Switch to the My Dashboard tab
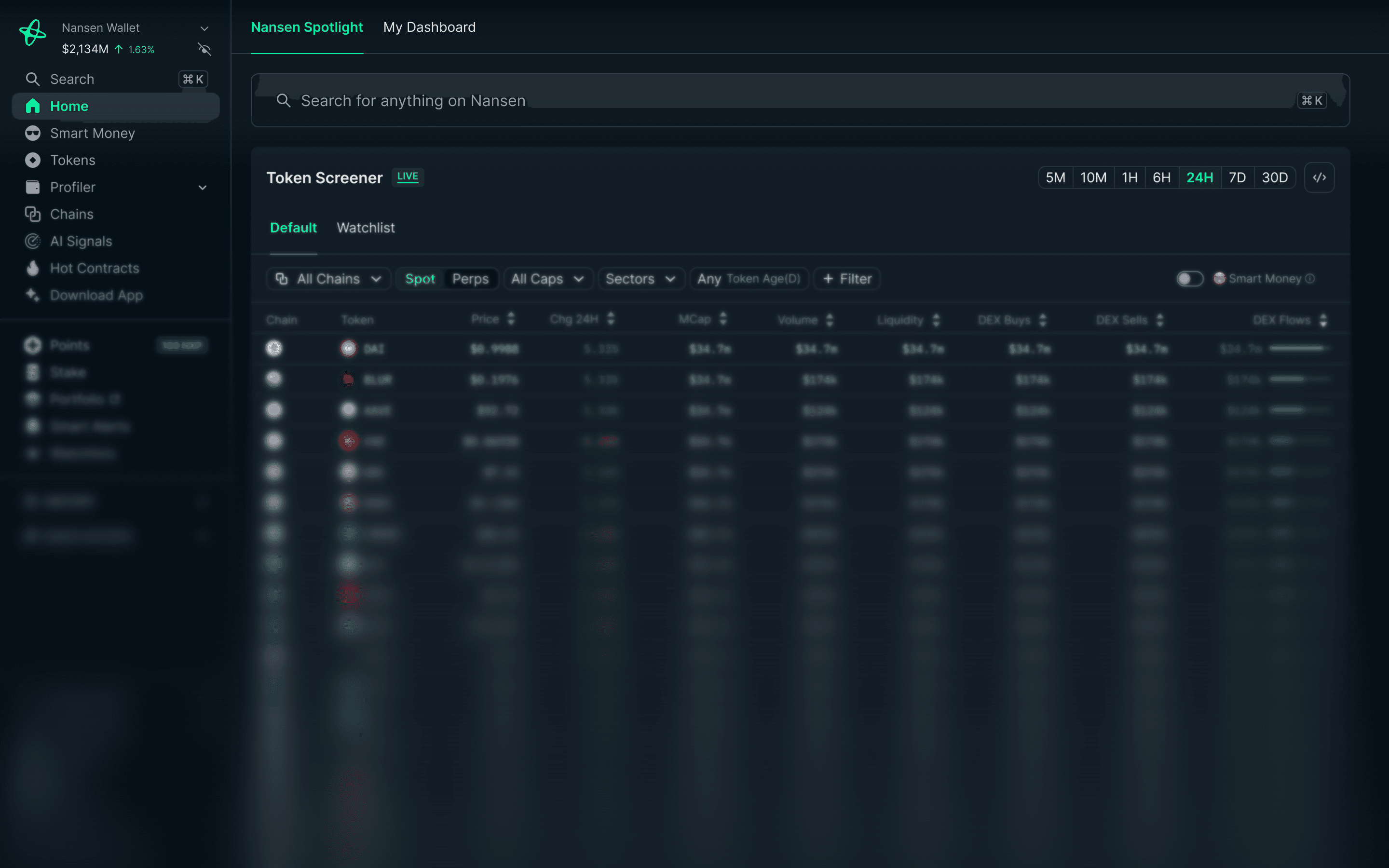1389x868 pixels. pos(429,27)
